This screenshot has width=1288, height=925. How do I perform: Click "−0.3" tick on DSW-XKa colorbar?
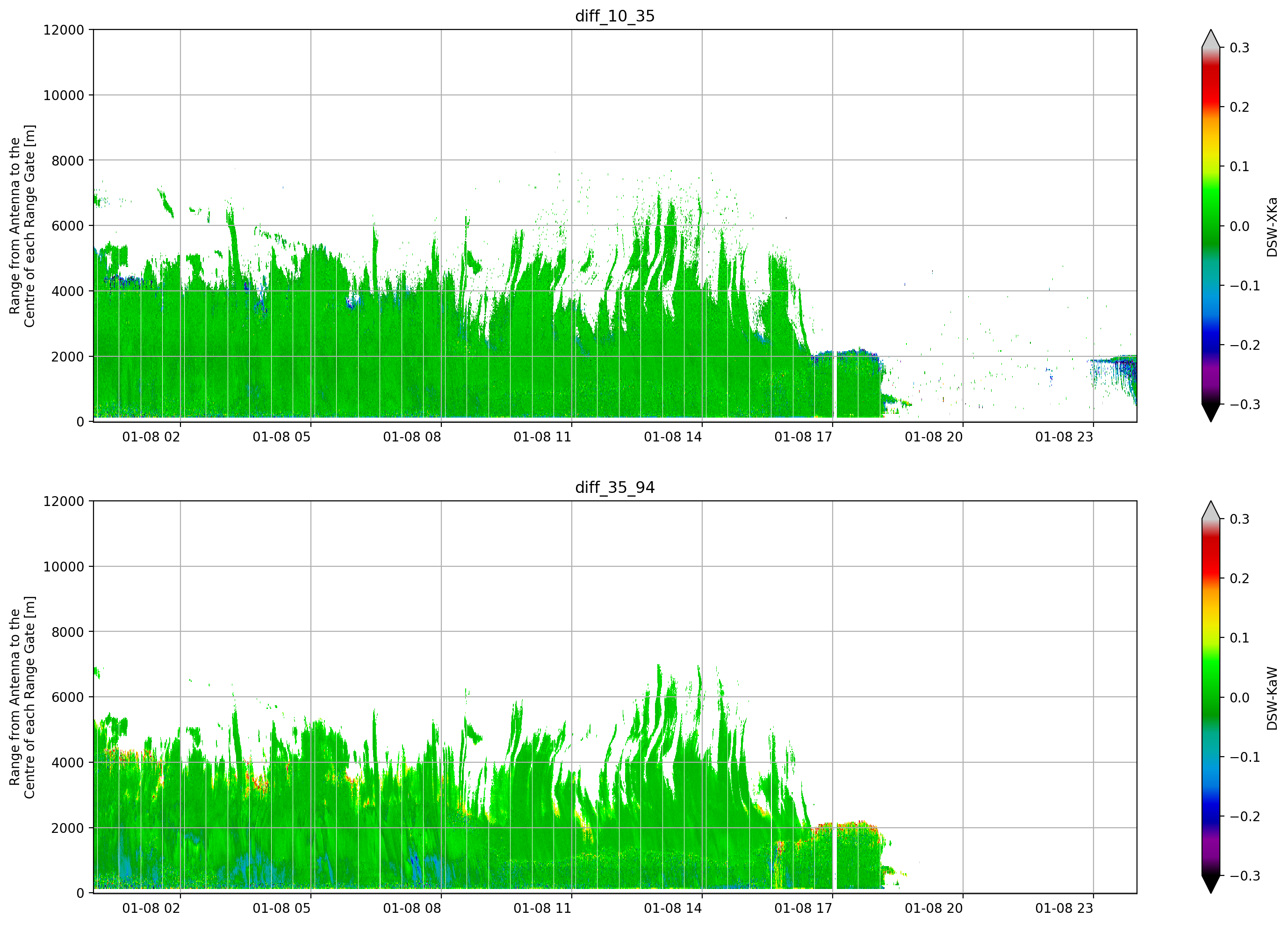[1245, 405]
